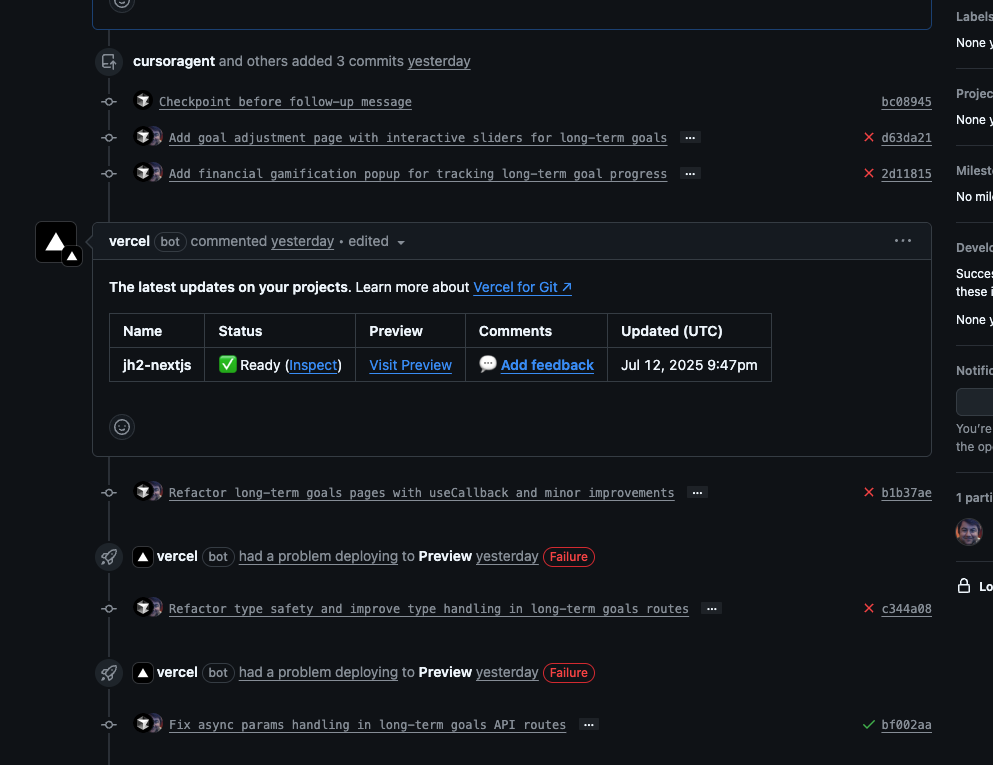Click 'yesterday' timestamp in cursoragent commits header
The height and width of the screenshot is (765, 993).
coord(439,61)
